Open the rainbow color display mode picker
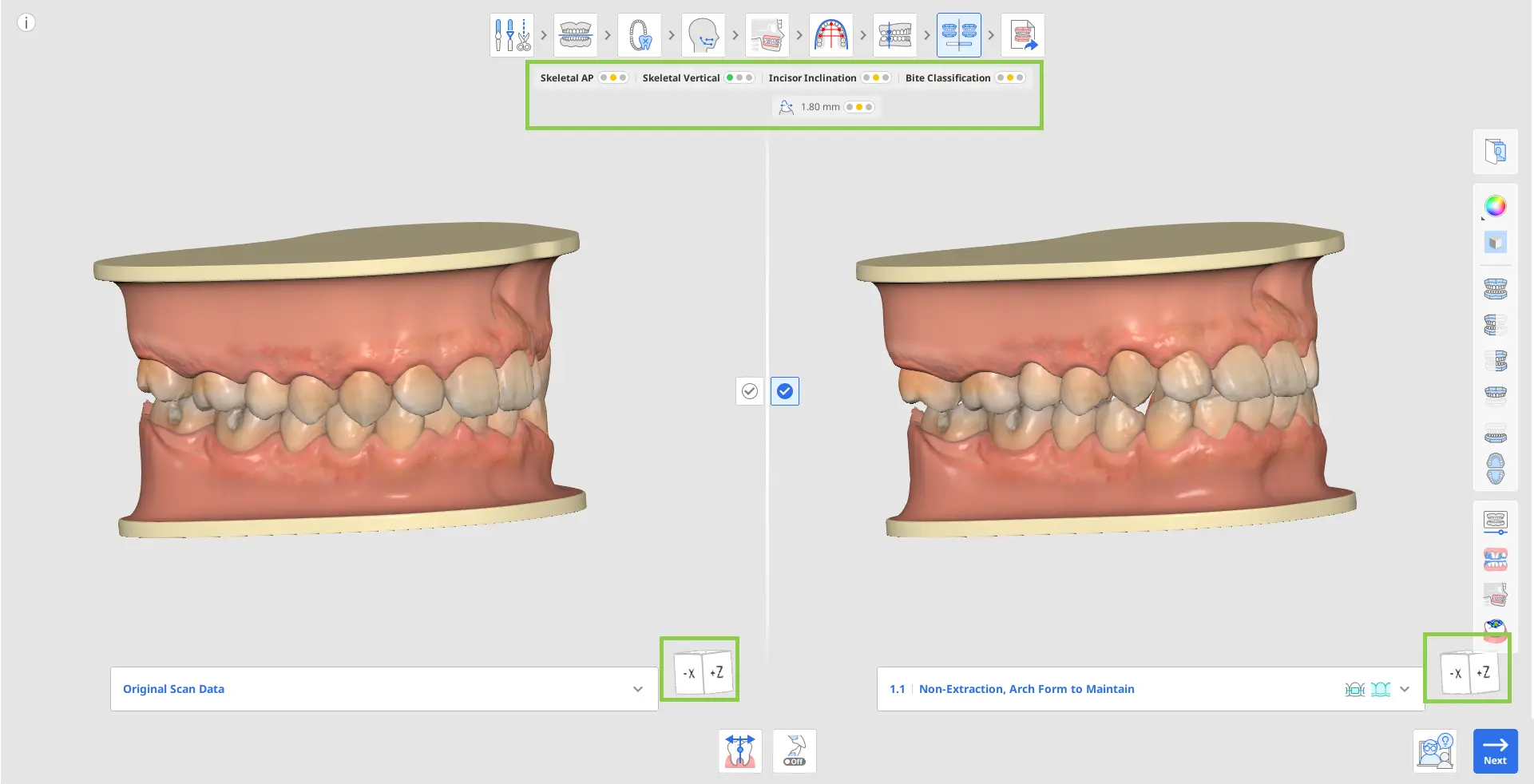The height and width of the screenshot is (784, 1534). click(x=1496, y=206)
